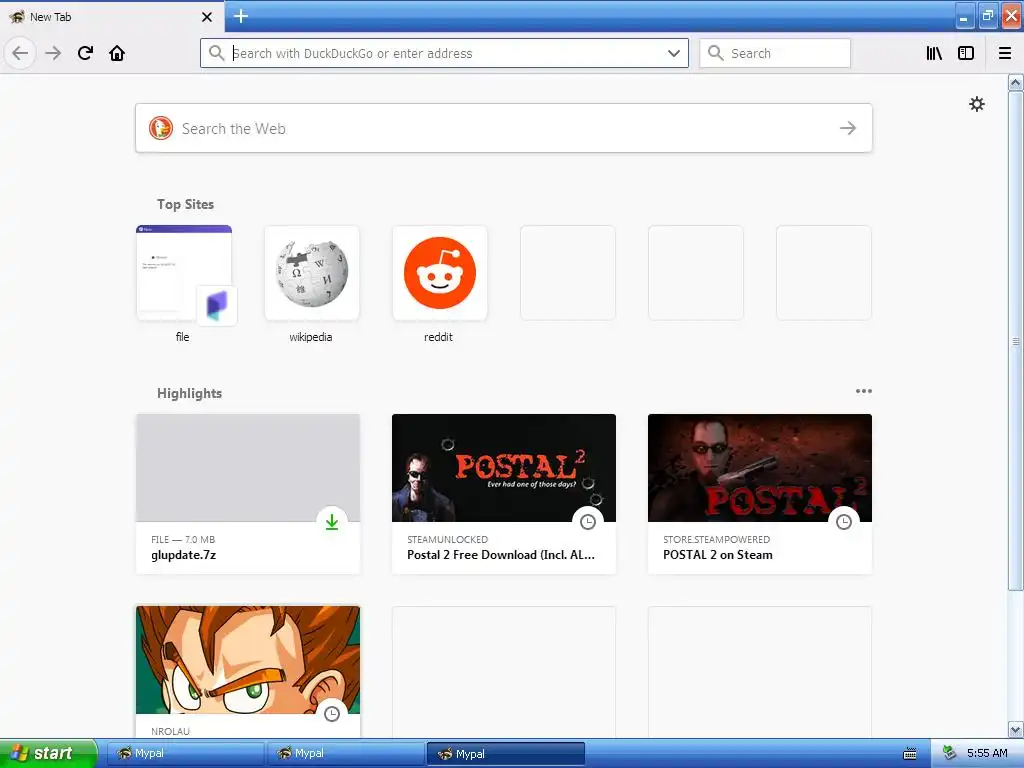The height and width of the screenshot is (768, 1024).
Task: Click the network system tray icon
Action: point(950,753)
